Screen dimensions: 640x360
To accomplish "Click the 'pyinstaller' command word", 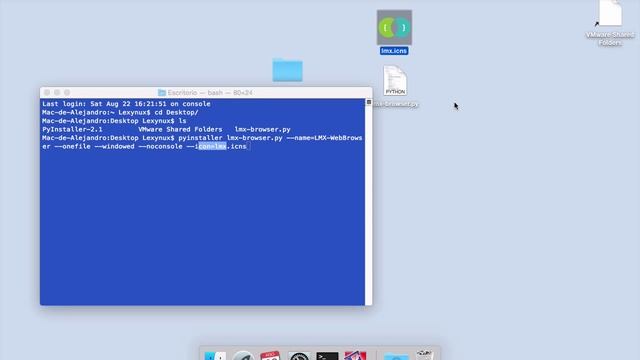I will [x=200, y=138].
